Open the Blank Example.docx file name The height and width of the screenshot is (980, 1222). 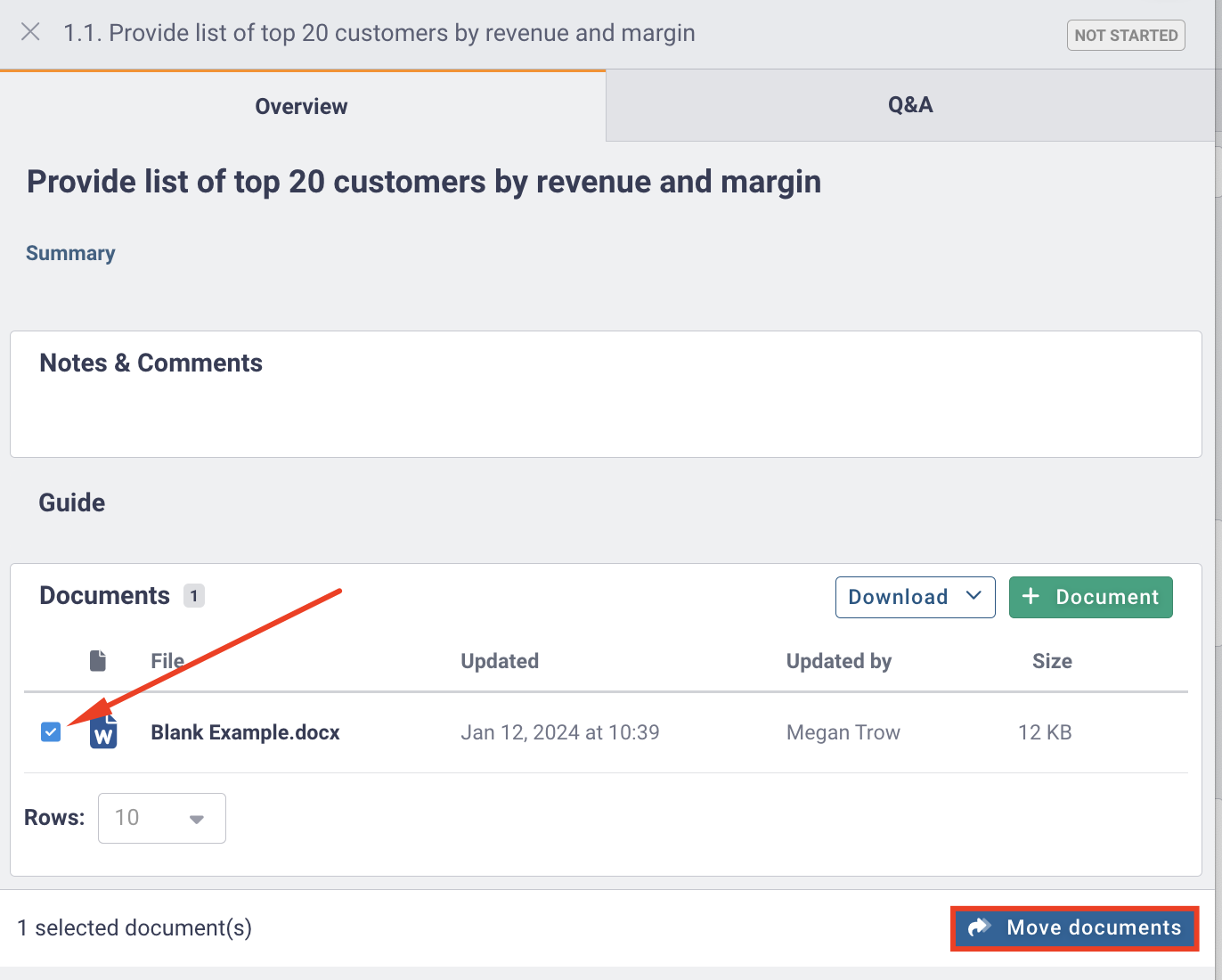245,732
